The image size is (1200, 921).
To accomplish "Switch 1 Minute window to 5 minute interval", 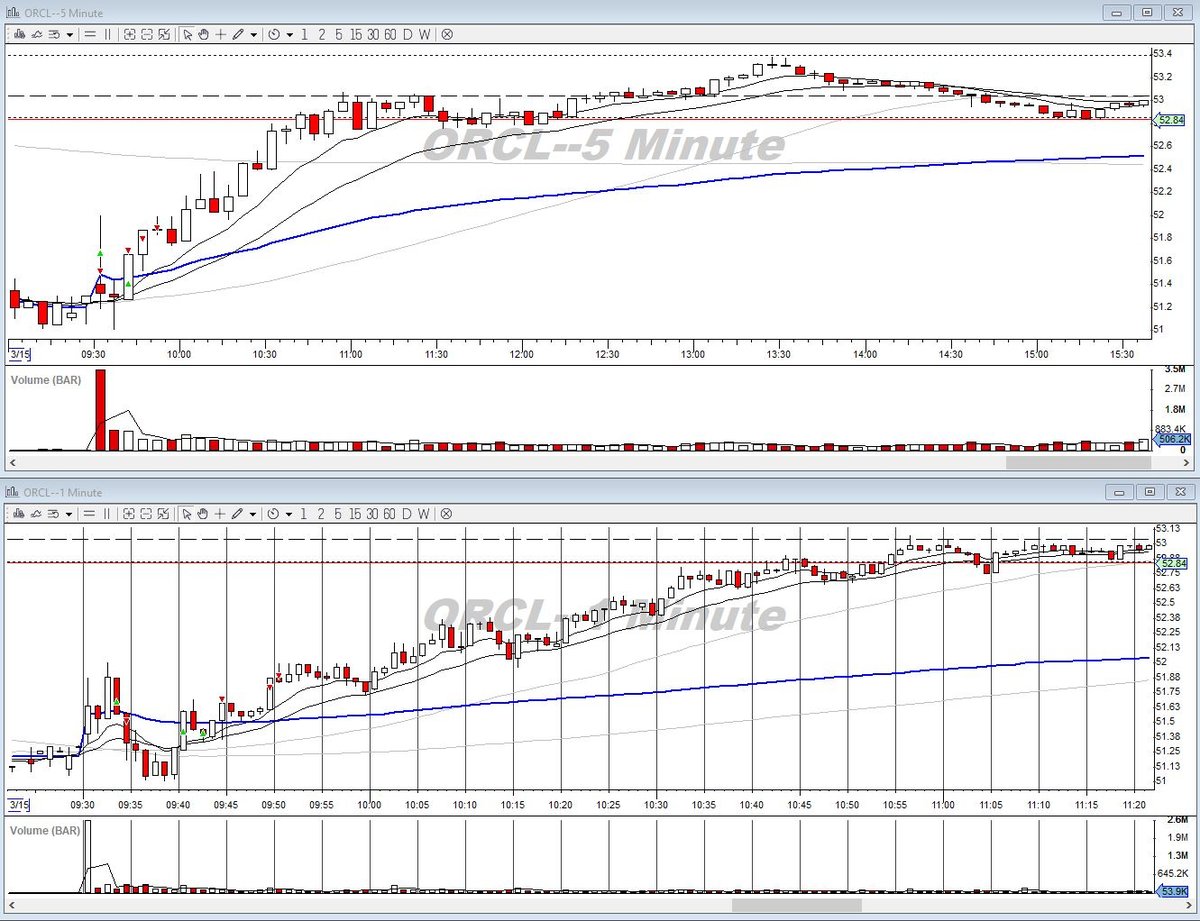I will tap(338, 513).
